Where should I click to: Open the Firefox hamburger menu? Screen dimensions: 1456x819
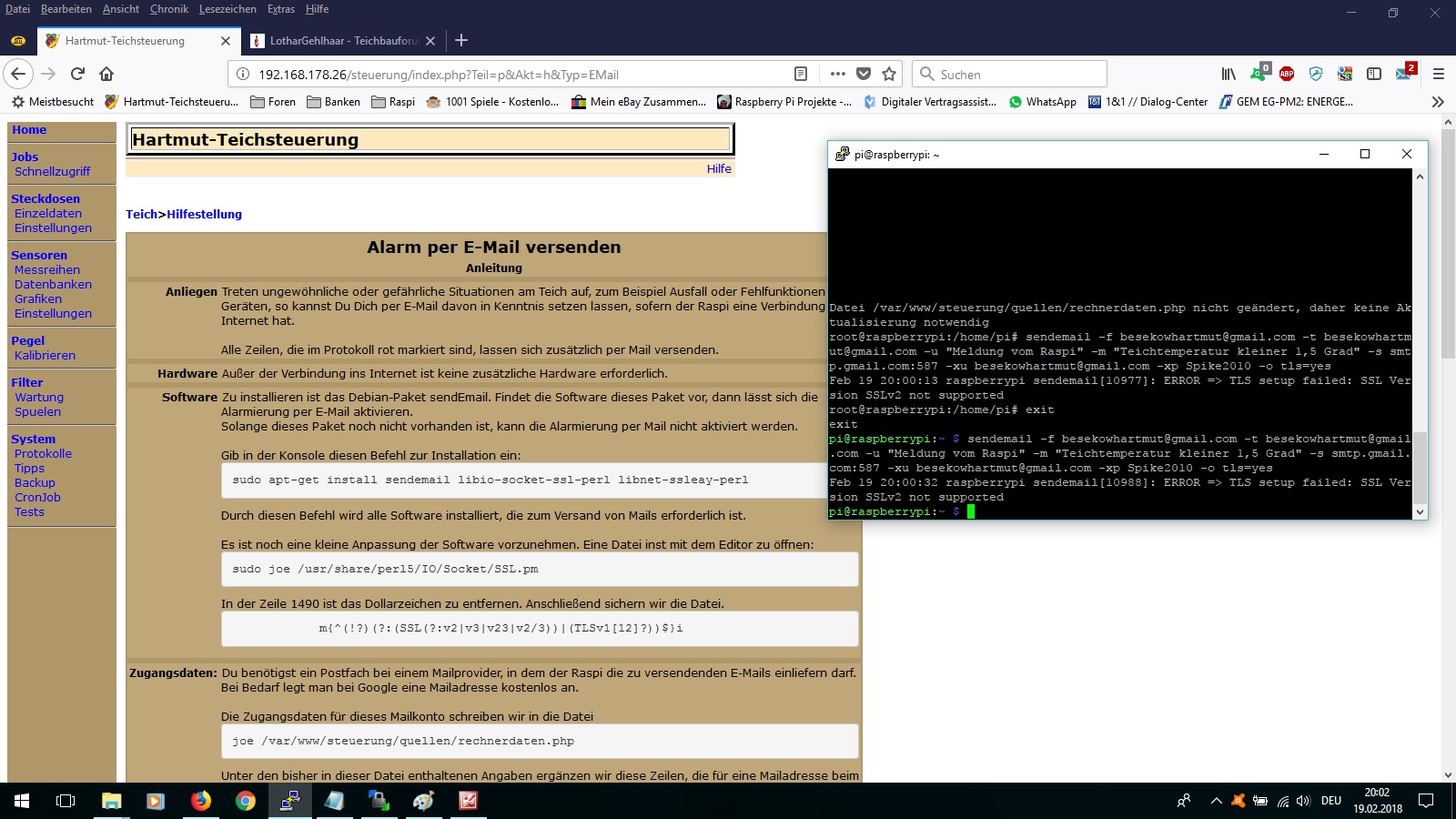(1439, 74)
